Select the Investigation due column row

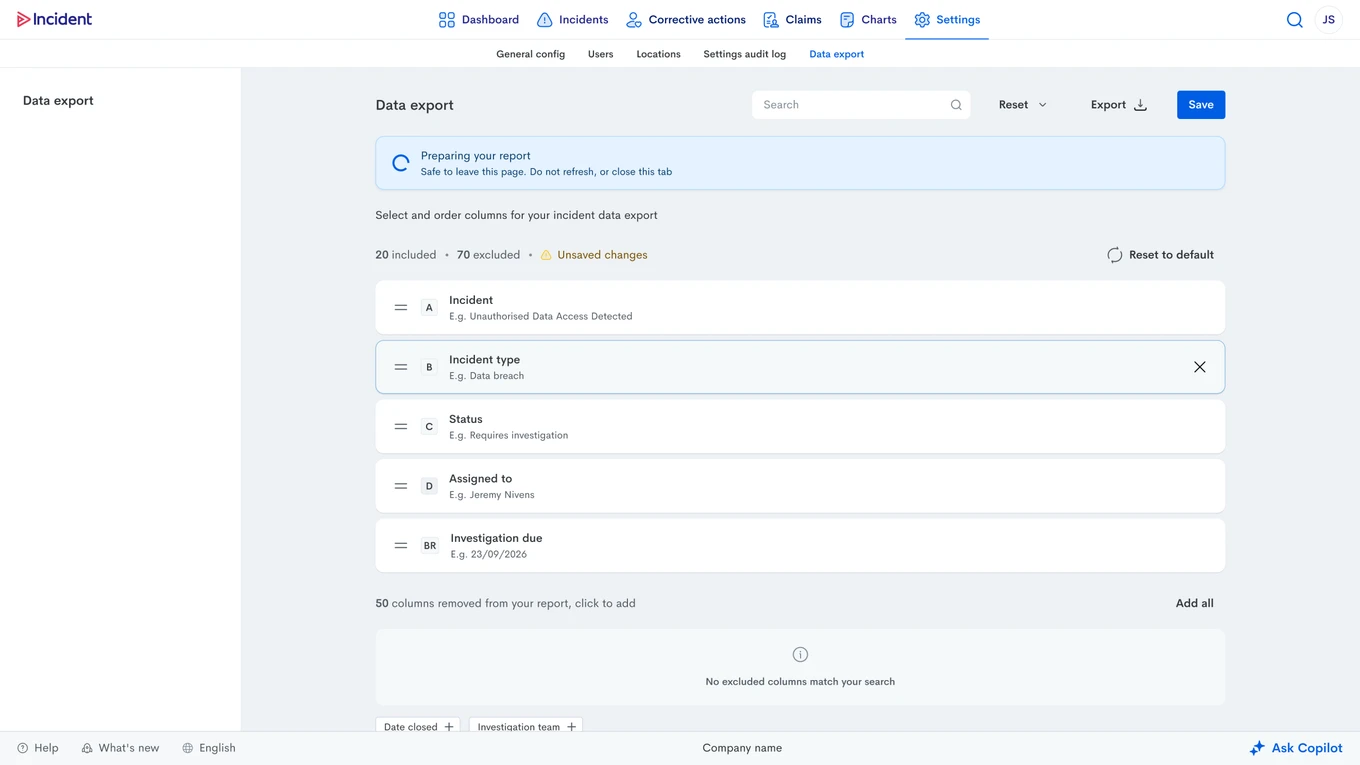[x=800, y=545]
